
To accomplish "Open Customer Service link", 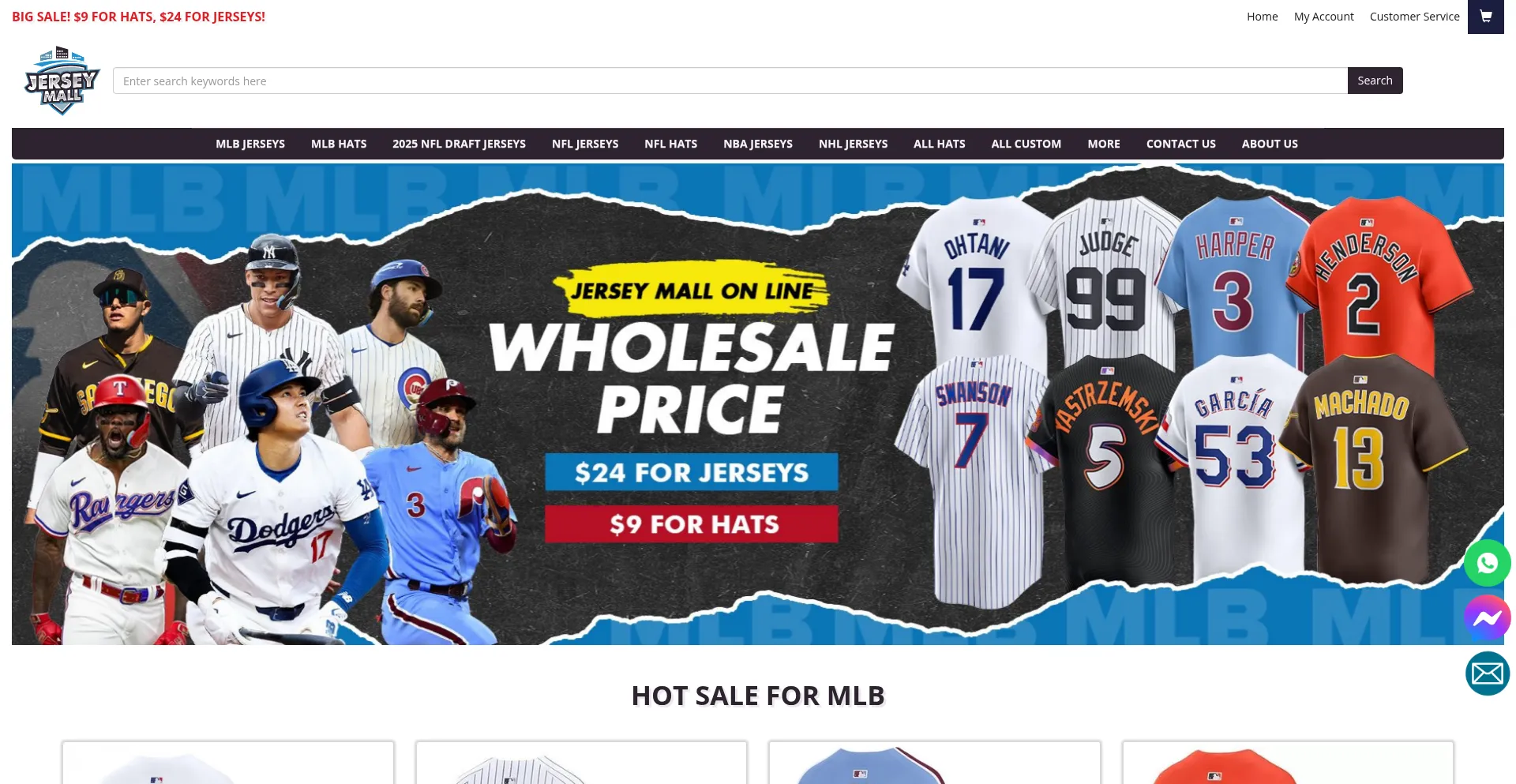I will 1415,17.
